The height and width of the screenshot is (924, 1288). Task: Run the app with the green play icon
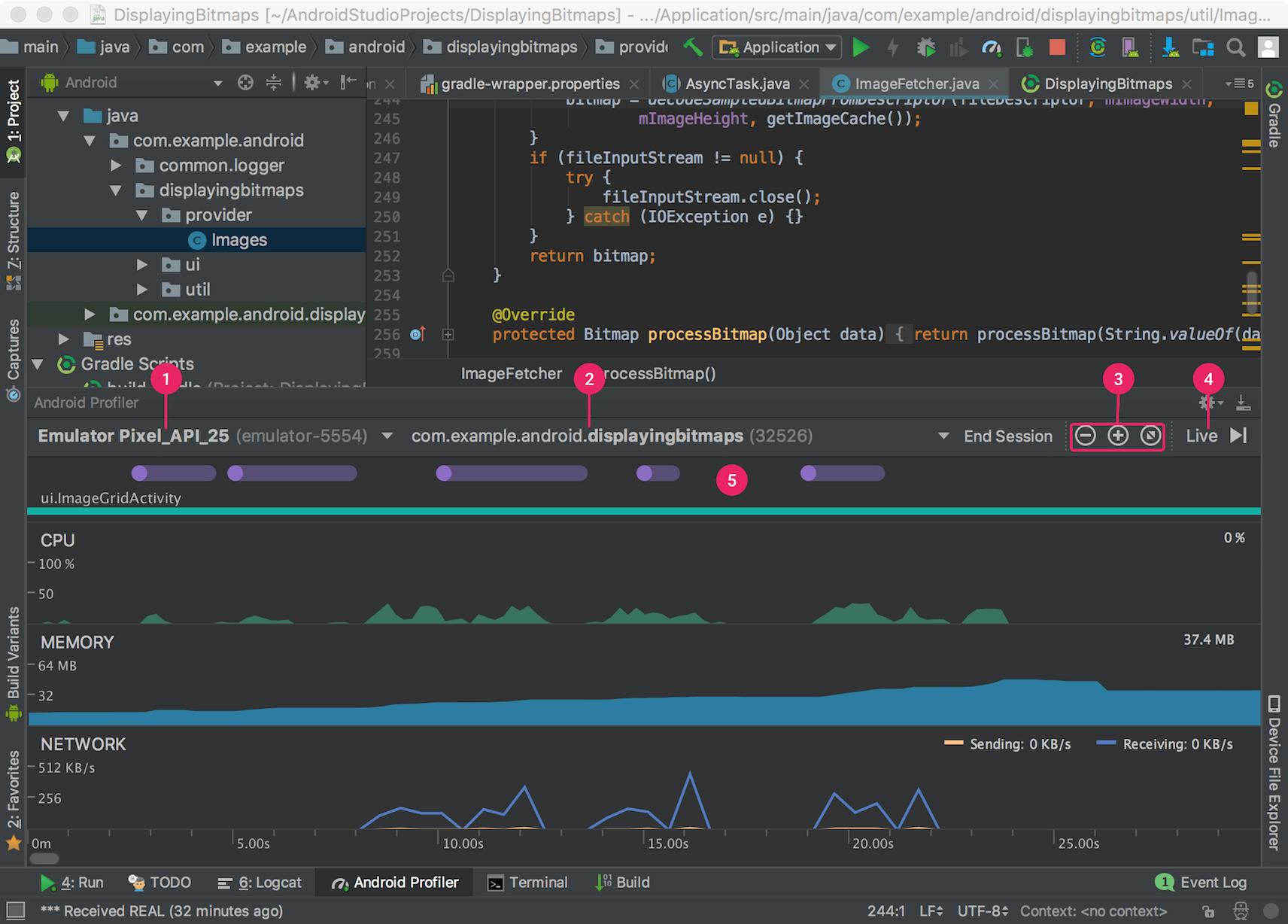[861, 47]
